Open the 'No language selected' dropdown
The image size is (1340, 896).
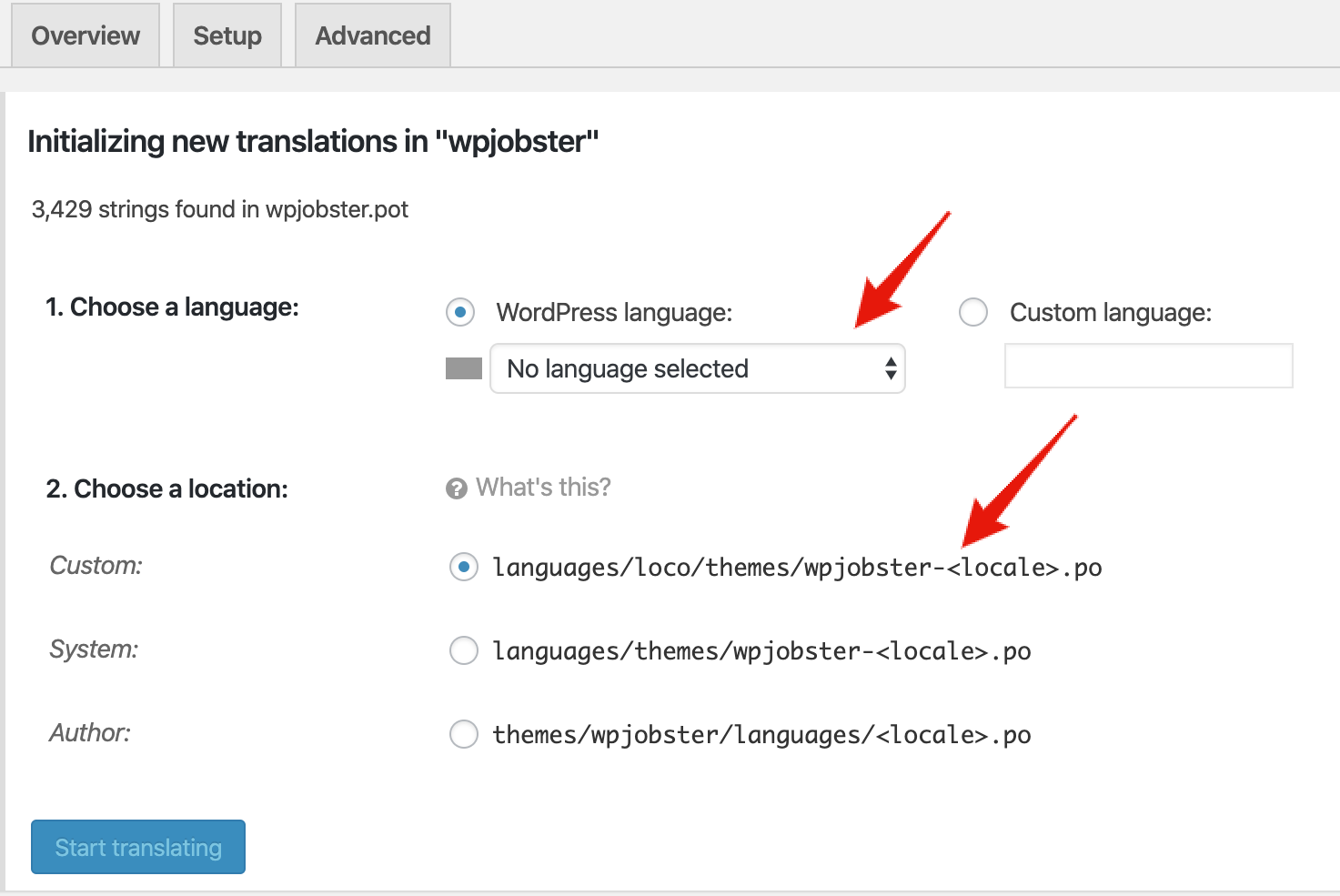[x=698, y=368]
